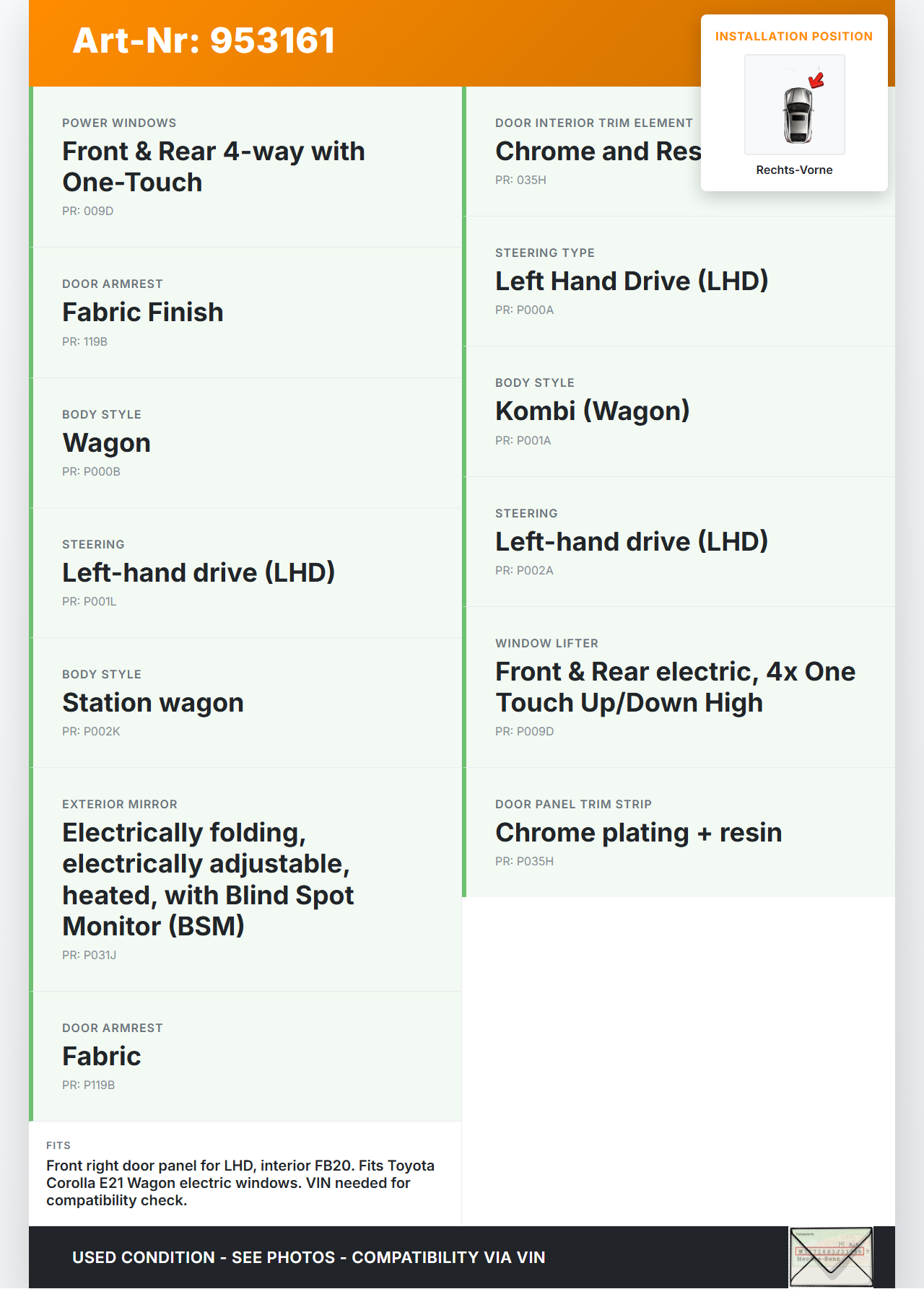Select the Left Hand Drive P000A card
924x1289 pixels.
point(679,281)
